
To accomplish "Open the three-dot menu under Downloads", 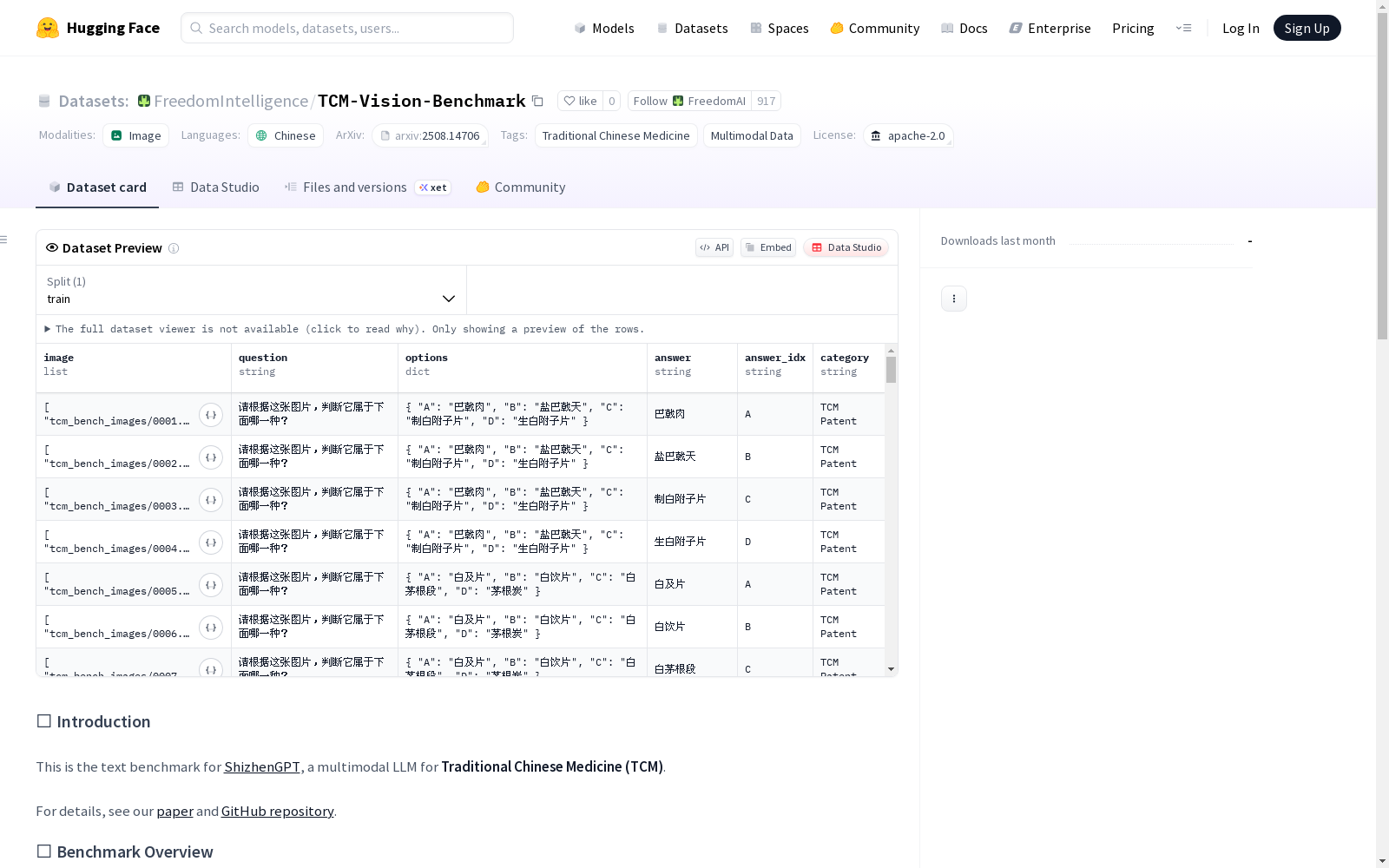I will coord(954,299).
